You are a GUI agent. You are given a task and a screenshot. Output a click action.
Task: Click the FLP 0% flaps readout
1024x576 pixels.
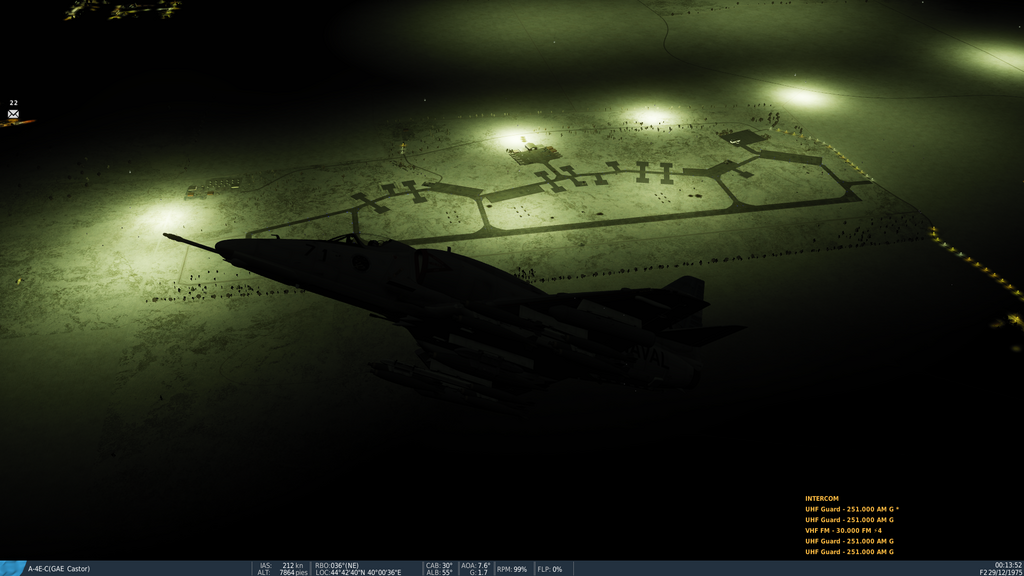pyautogui.click(x=550, y=569)
